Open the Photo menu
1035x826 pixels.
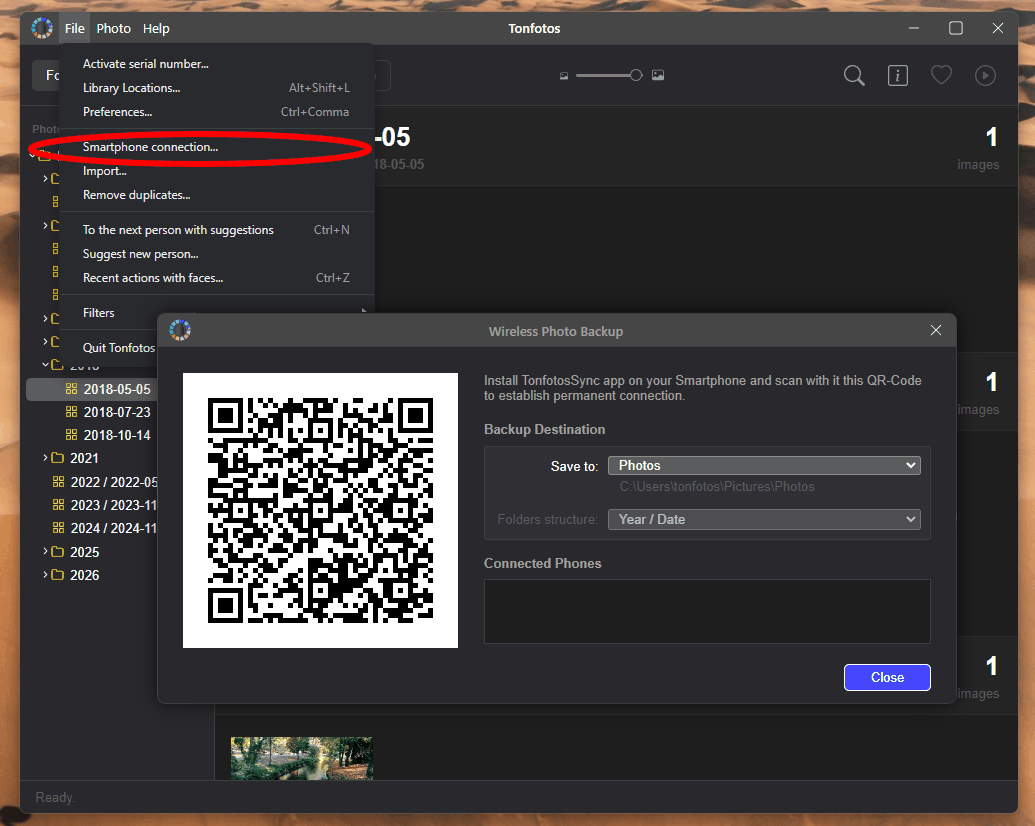(114, 28)
